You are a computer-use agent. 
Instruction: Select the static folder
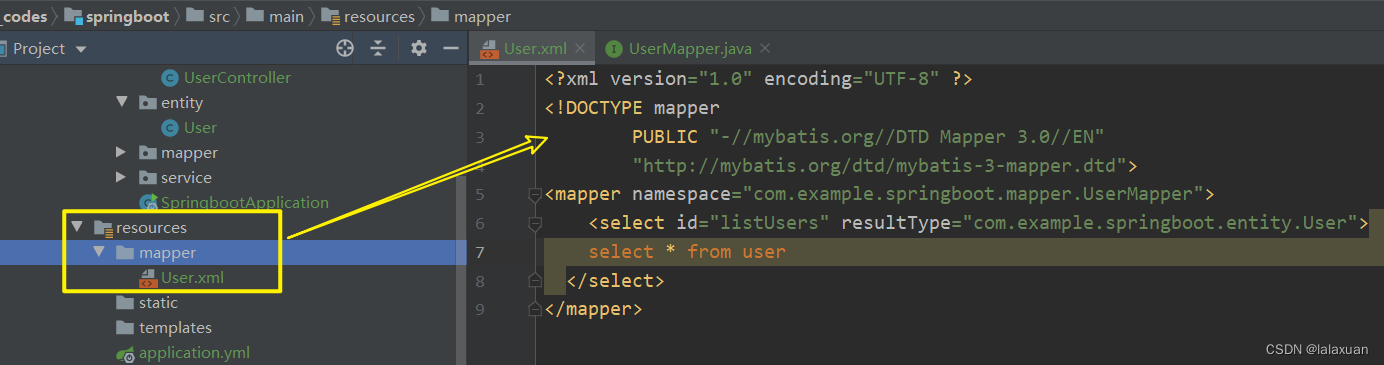point(158,302)
